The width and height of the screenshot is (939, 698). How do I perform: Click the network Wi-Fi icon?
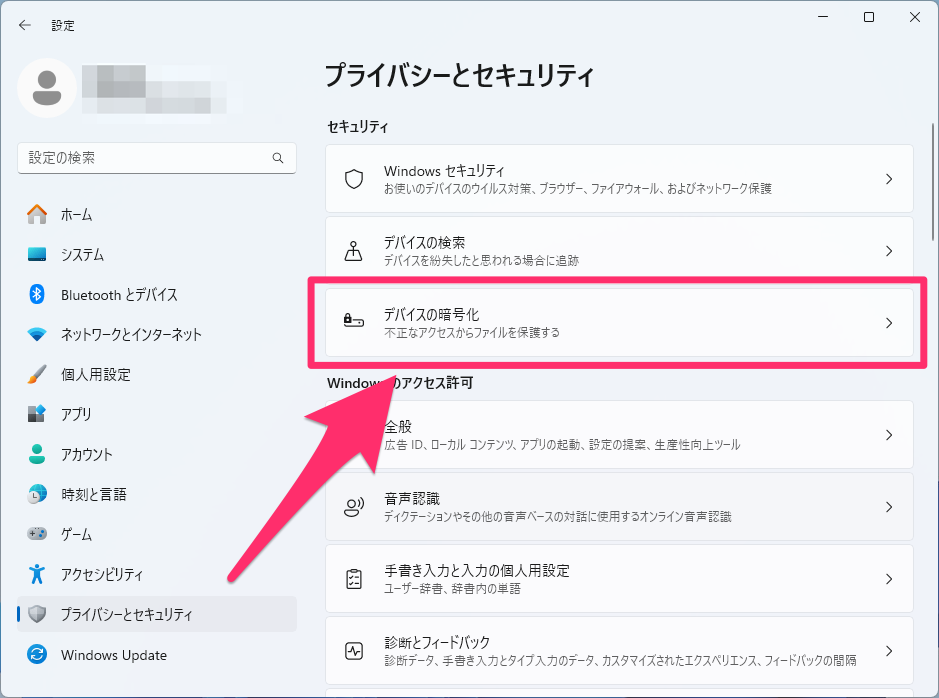pos(37,335)
